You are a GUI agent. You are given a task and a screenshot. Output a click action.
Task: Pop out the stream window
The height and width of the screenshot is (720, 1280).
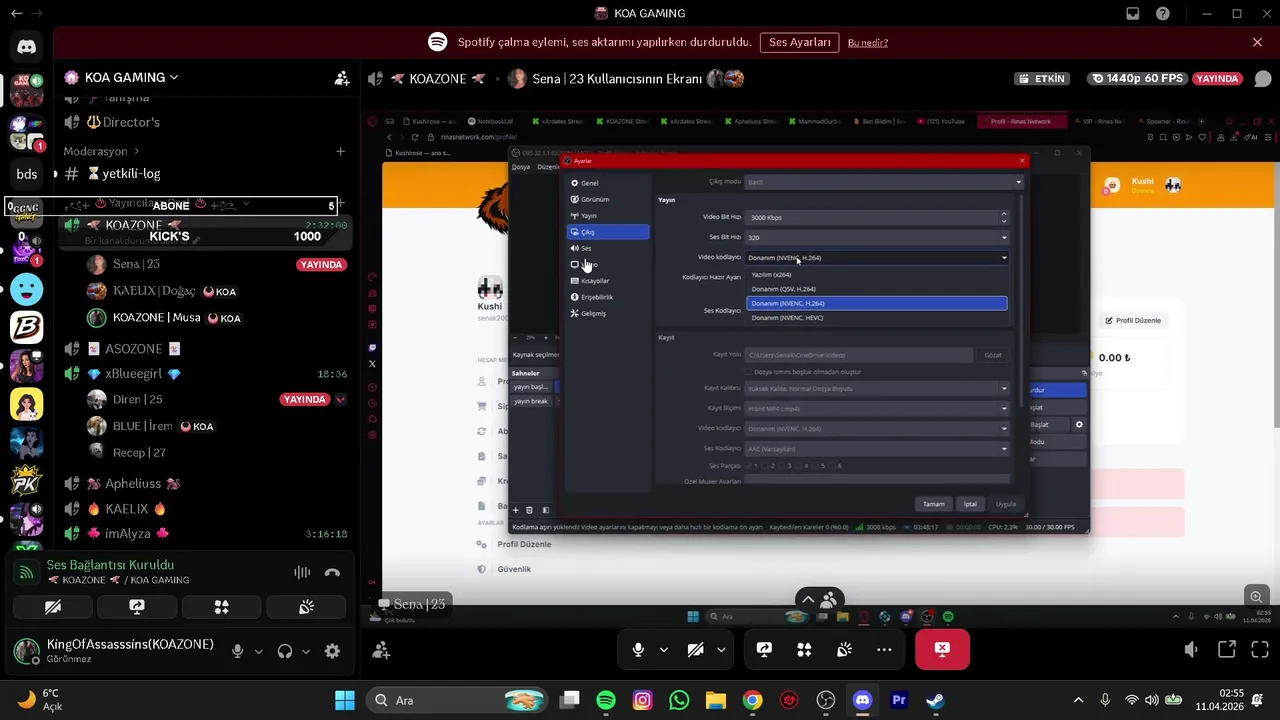click(1227, 650)
